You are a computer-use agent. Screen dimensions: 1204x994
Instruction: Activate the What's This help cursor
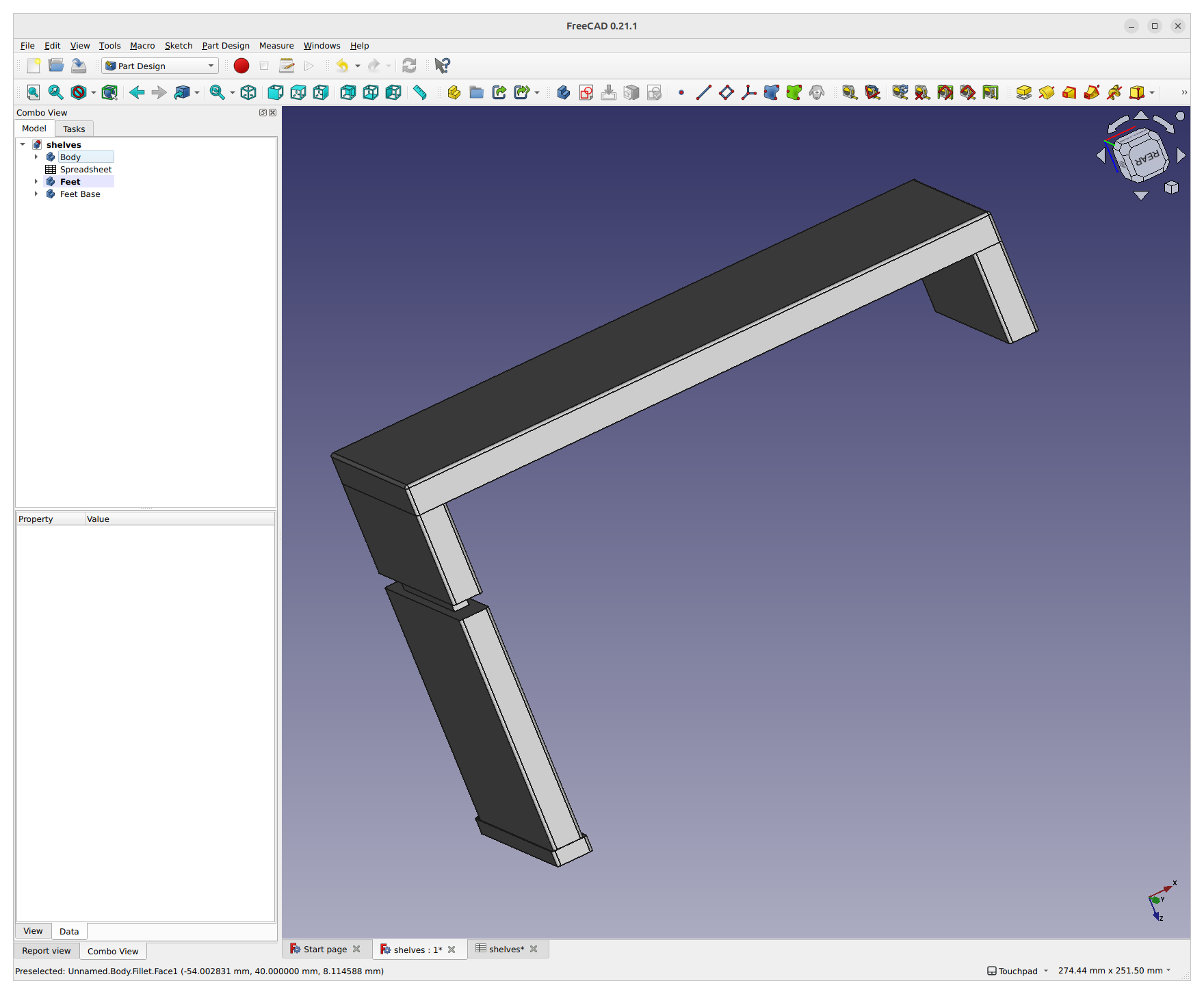point(443,66)
